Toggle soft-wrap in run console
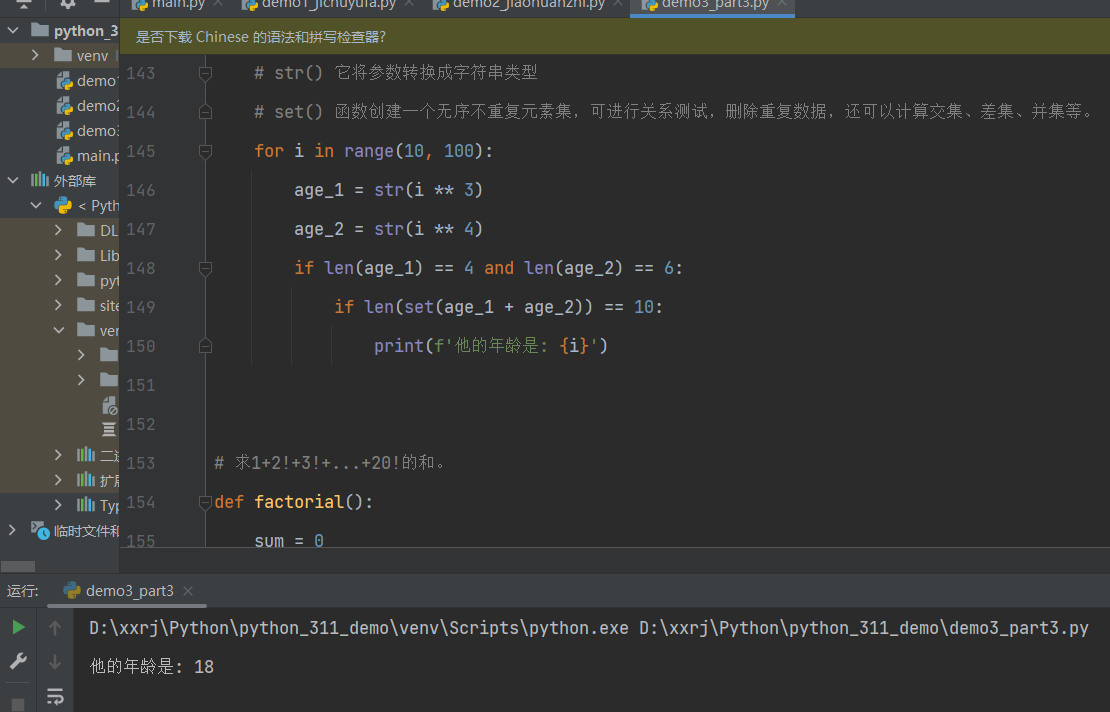This screenshot has width=1110, height=712. tap(55, 696)
